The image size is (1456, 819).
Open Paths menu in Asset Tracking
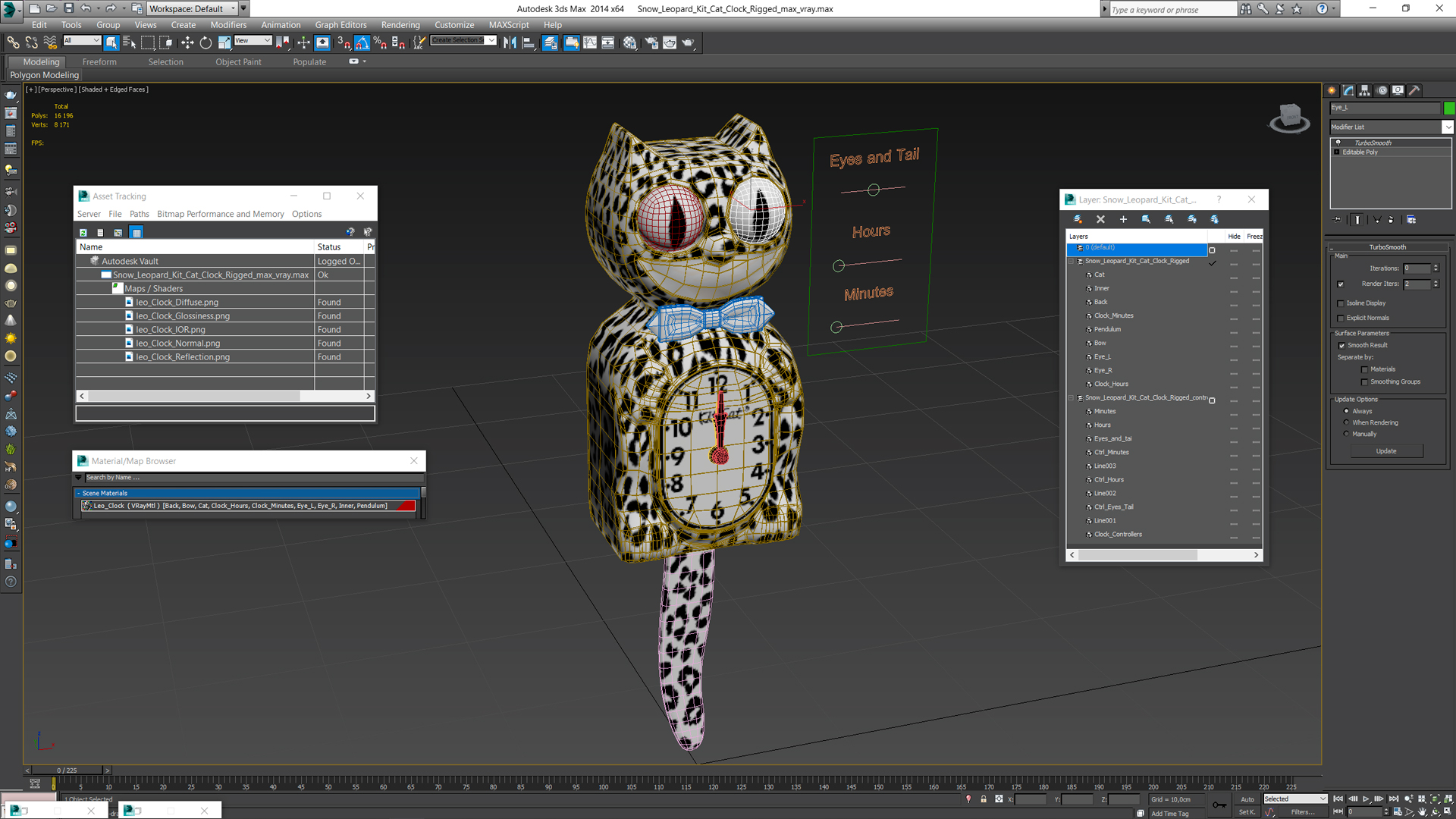coord(140,215)
